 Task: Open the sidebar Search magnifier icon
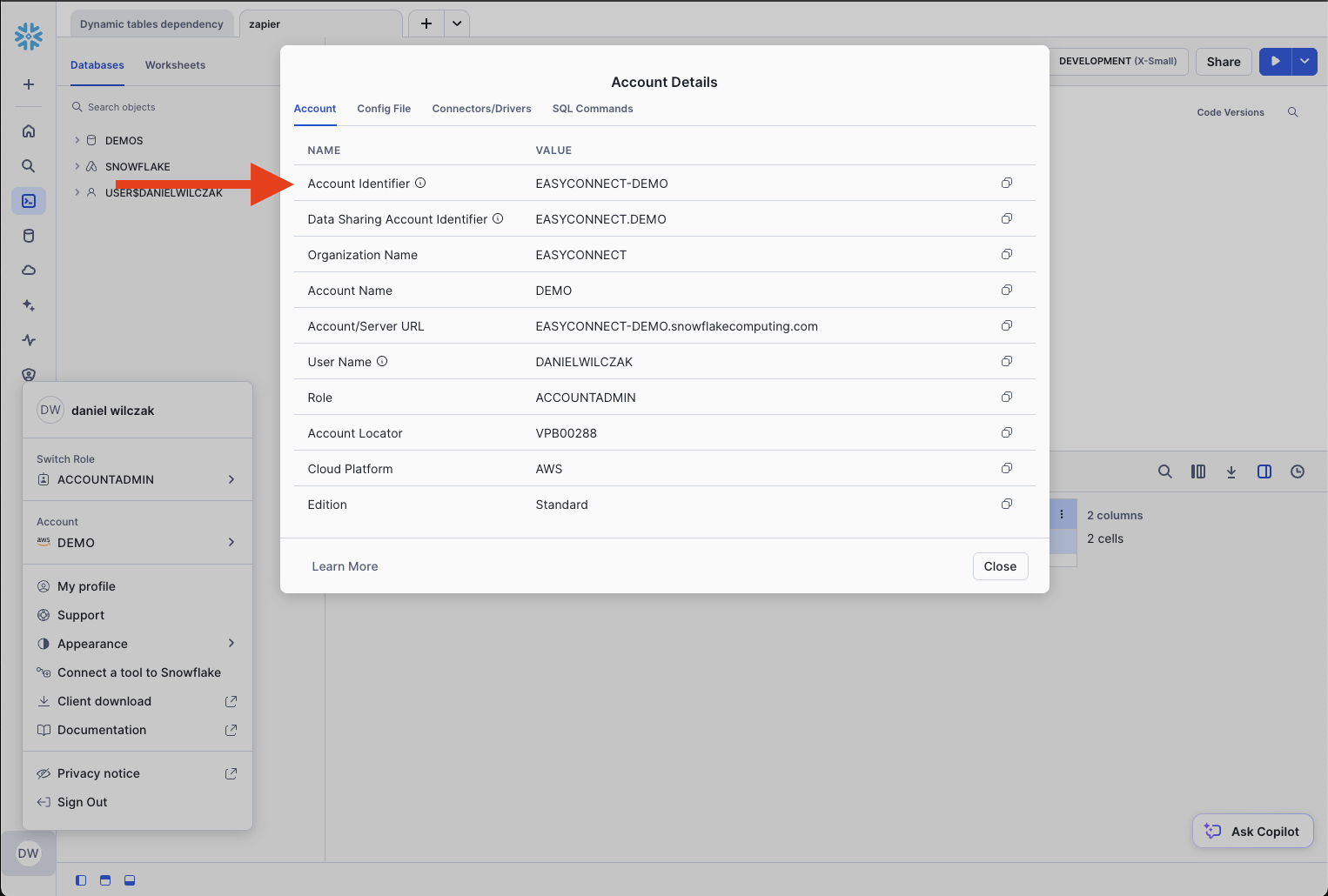tap(29, 166)
